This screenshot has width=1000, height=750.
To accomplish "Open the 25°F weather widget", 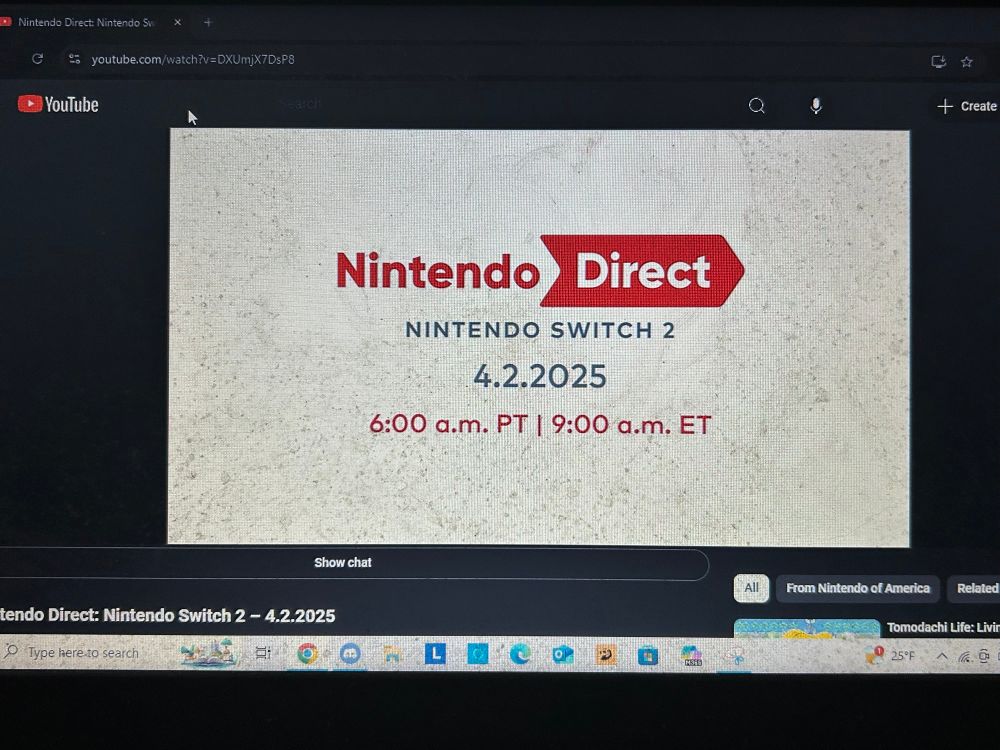I will (890, 655).
